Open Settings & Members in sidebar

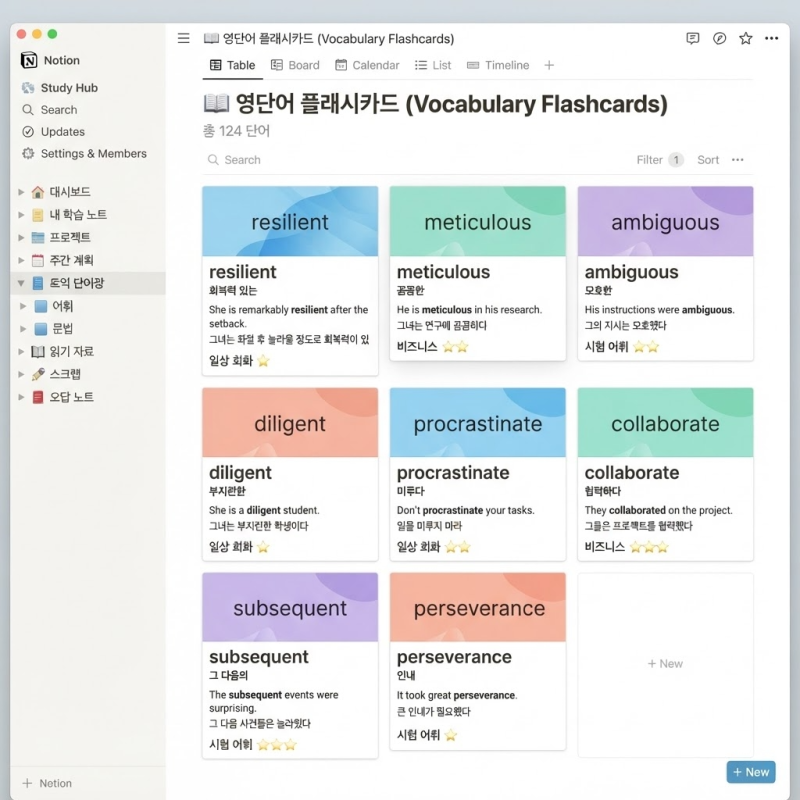click(x=85, y=154)
